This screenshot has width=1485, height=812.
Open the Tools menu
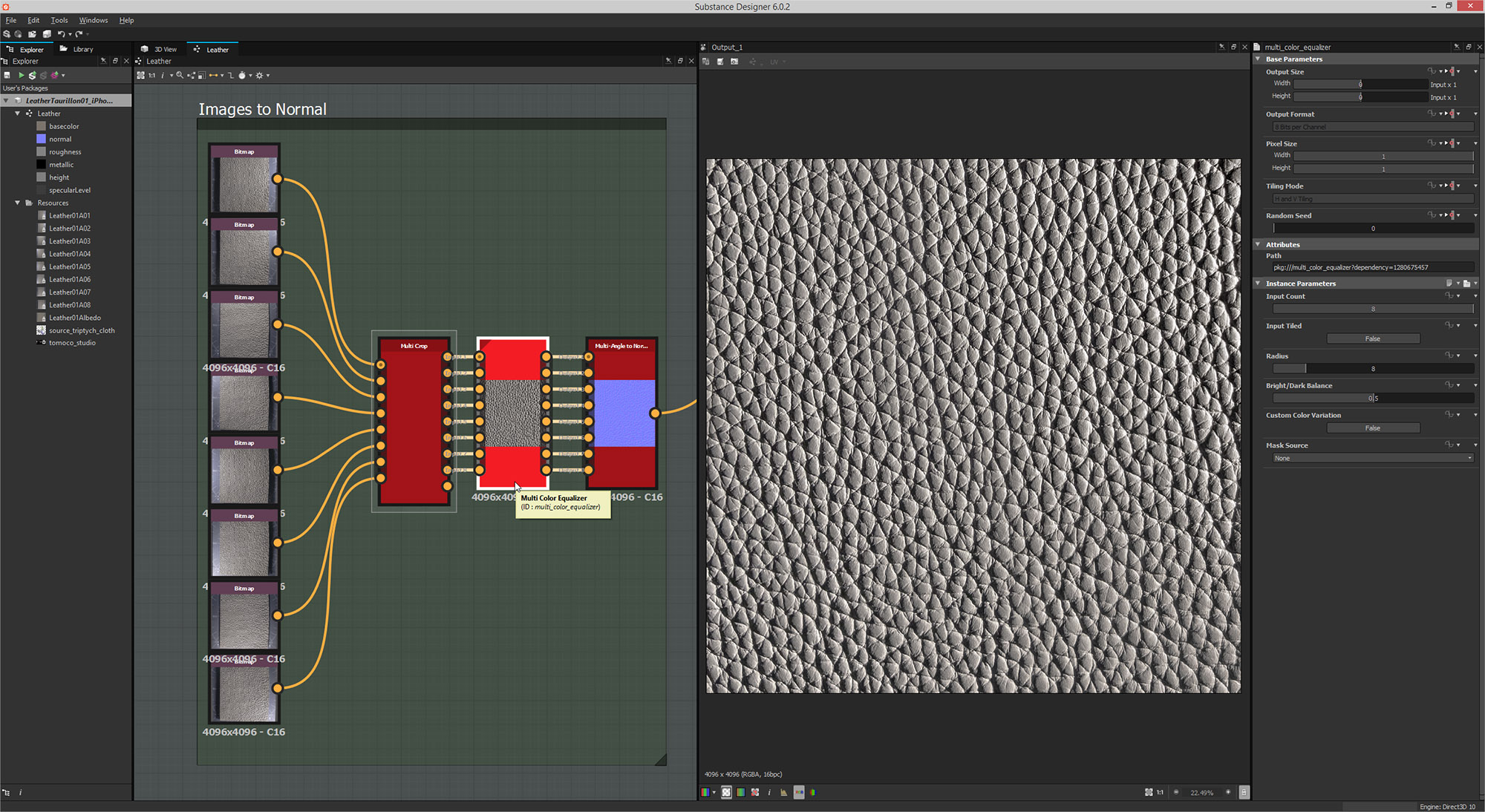[59, 20]
